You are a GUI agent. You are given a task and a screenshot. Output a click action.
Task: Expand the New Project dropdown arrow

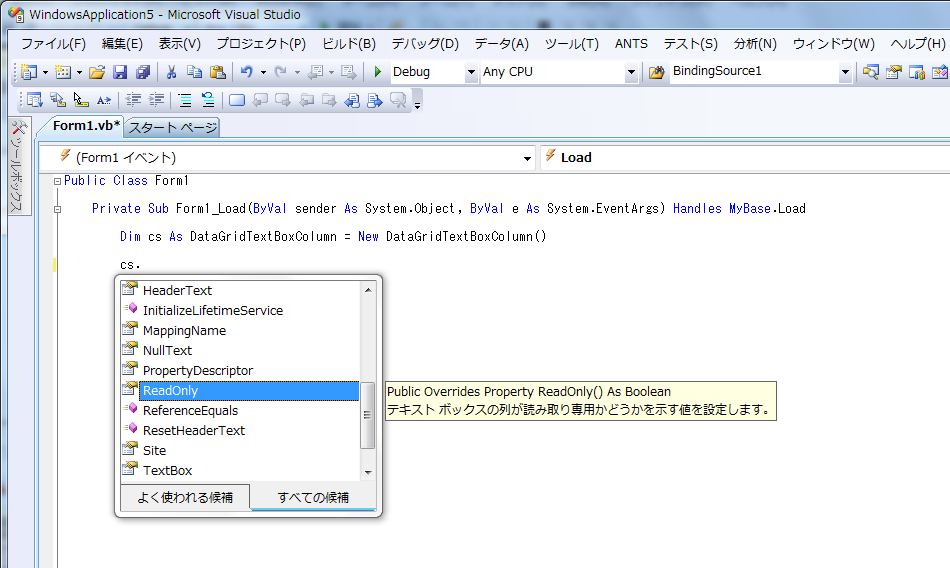click(45, 72)
